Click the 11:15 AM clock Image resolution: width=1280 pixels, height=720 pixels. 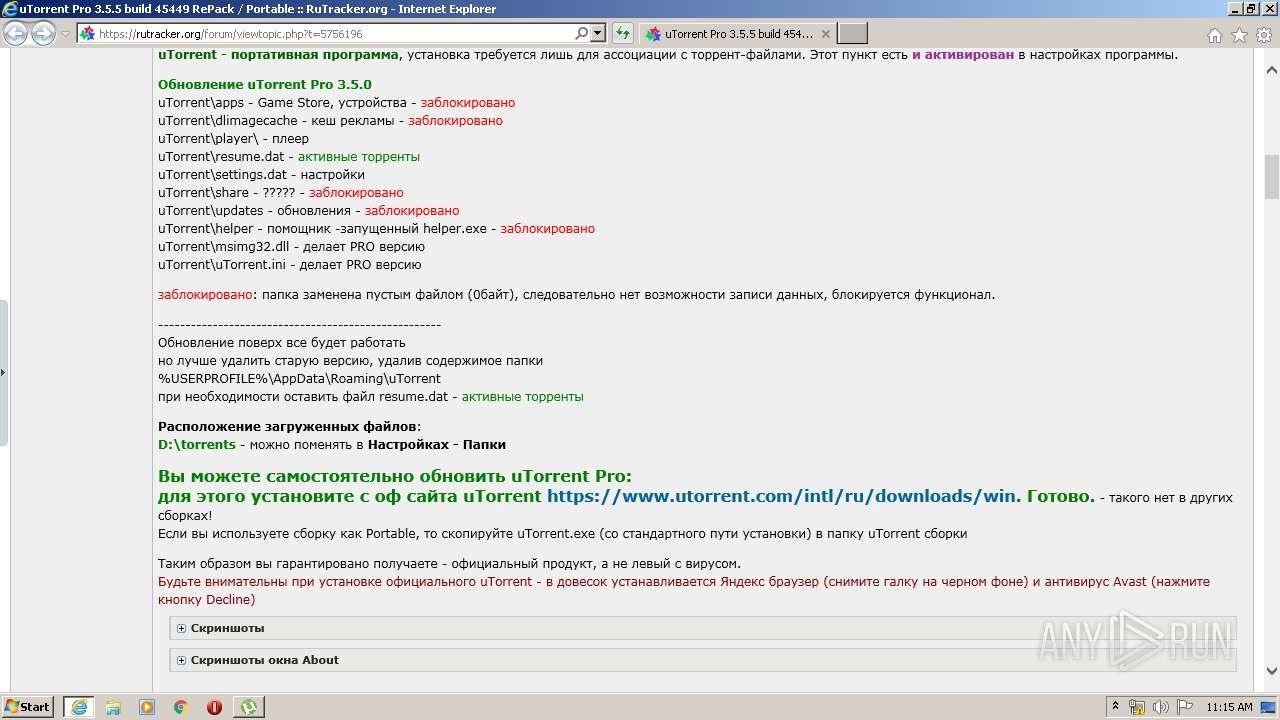click(1229, 706)
